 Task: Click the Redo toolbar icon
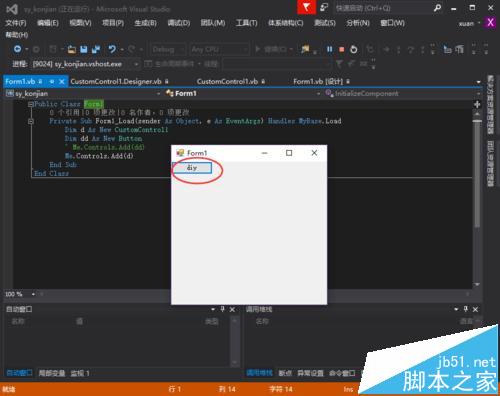coord(132,50)
